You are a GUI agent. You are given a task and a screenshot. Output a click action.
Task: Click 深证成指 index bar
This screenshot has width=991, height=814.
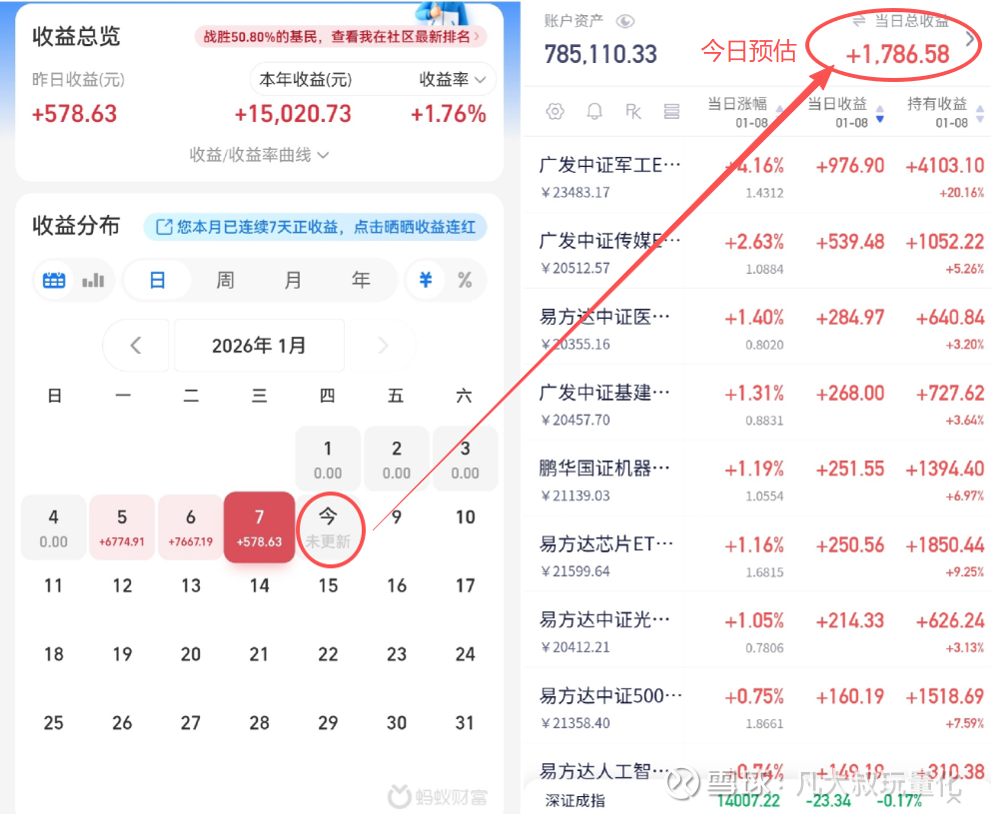click(x=755, y=800)
